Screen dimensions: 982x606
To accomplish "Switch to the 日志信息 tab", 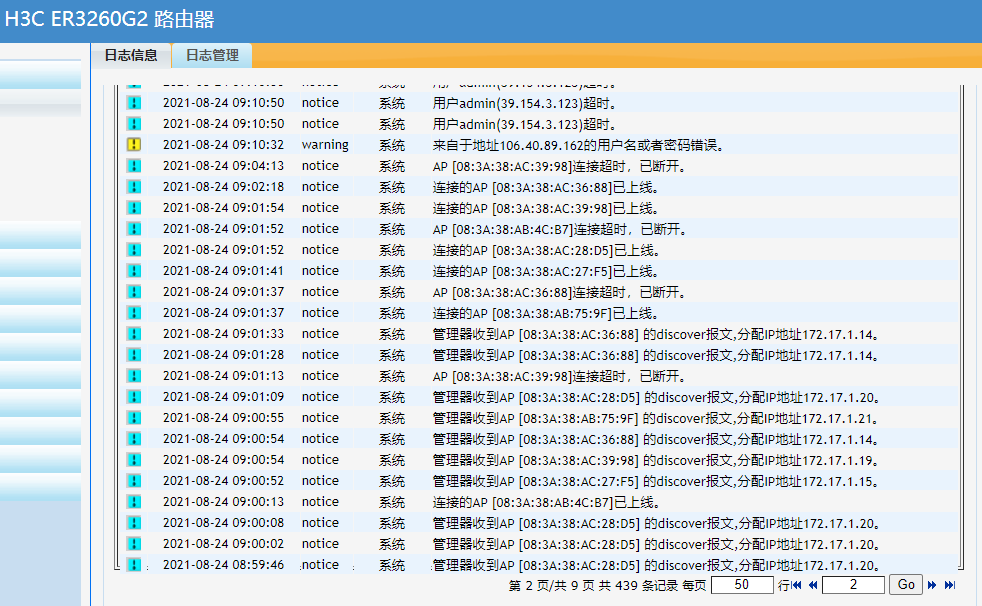I will pos(131,55).
